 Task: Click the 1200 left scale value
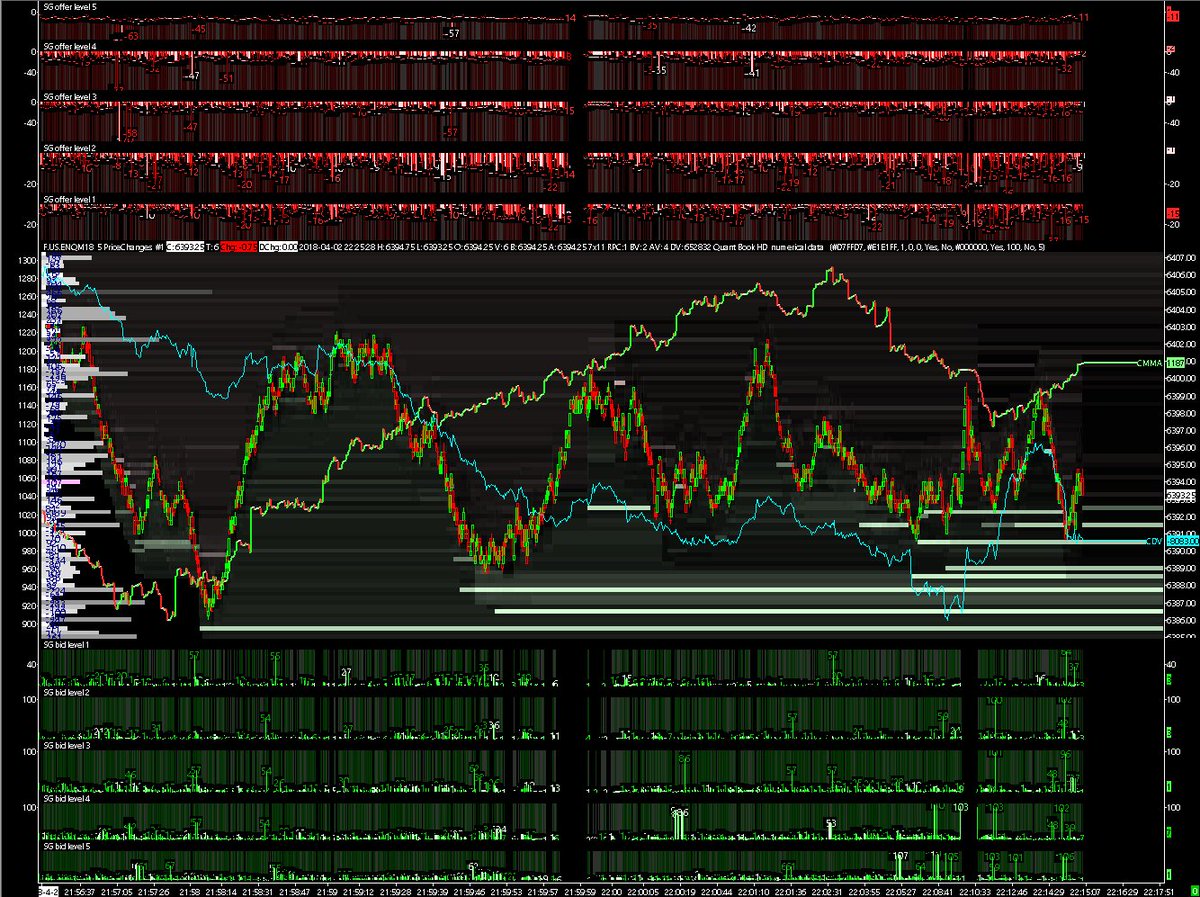point(29,351)
